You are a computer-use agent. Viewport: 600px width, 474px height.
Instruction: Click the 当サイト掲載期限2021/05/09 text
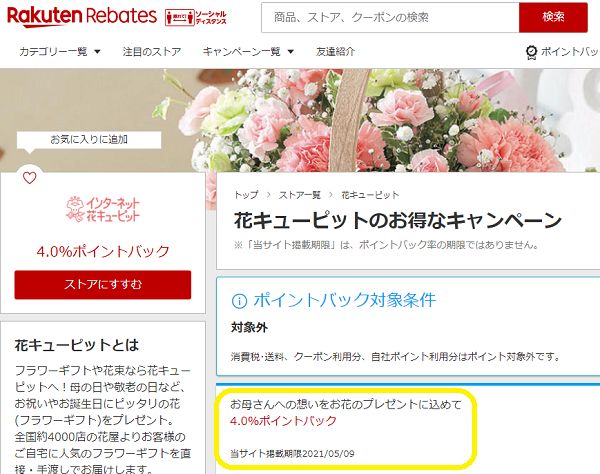tap(292, 454)
